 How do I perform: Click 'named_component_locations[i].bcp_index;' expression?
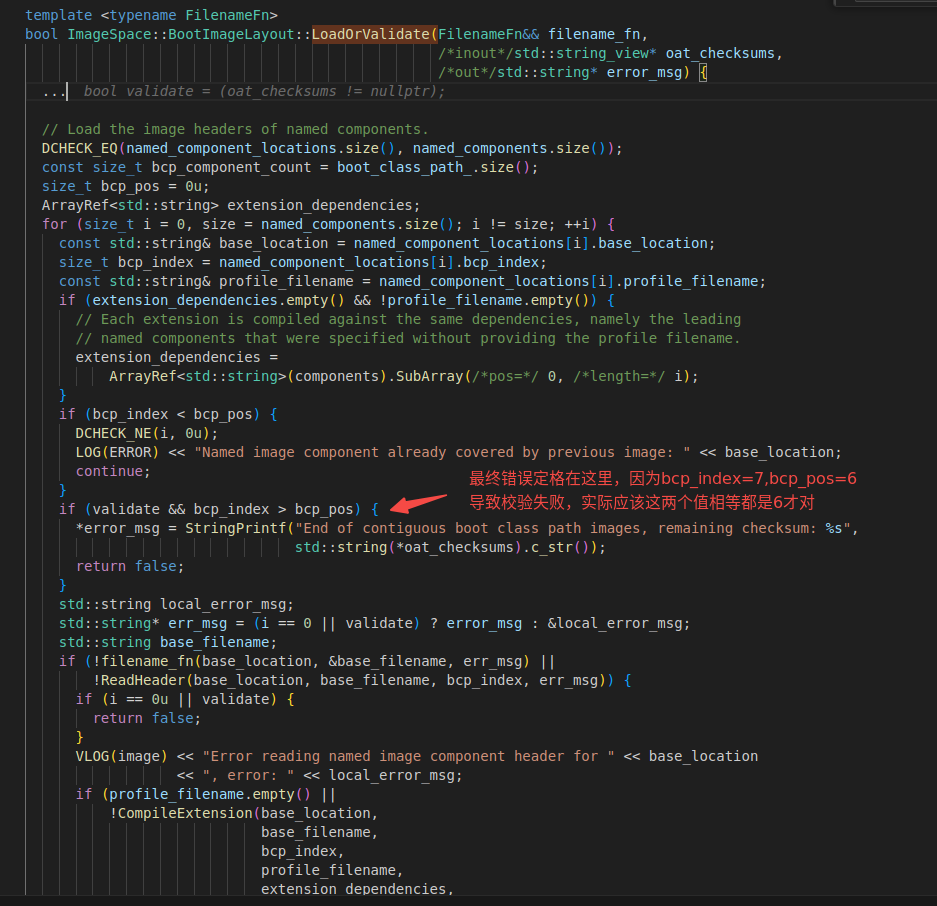coord(382,263)
